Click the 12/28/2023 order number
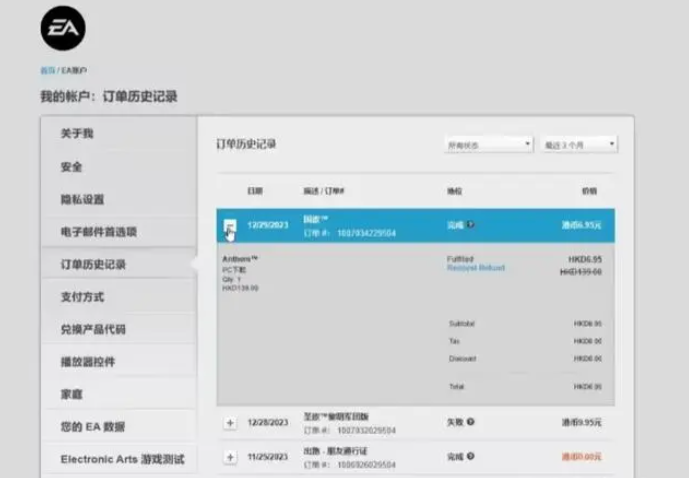This screenshot has height=478, width=689. tap(366, 430)
